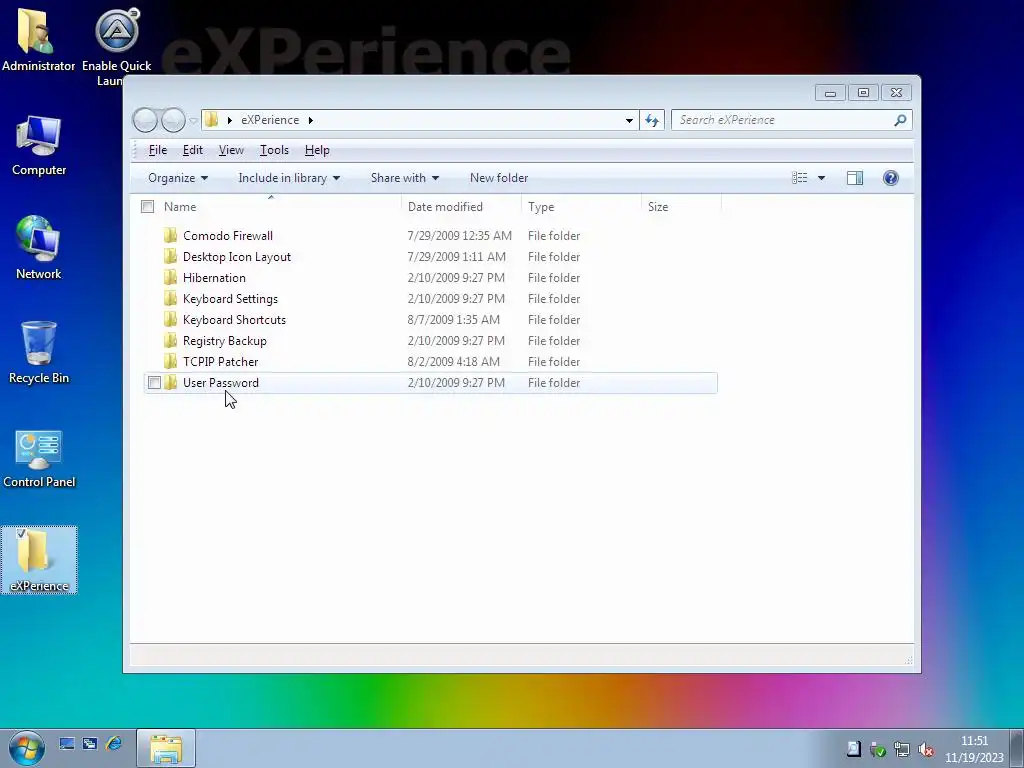Open the Help menu

[317, 150]
